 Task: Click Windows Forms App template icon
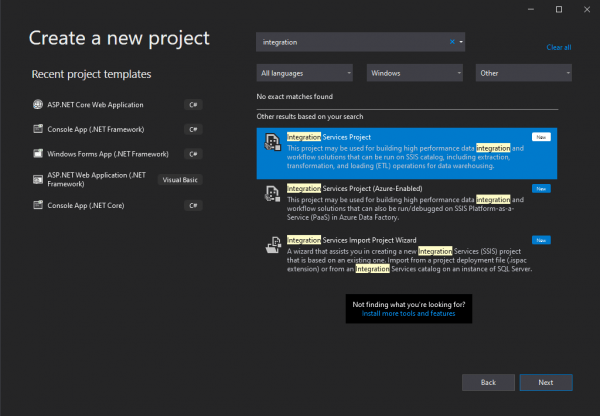[38, 154]
